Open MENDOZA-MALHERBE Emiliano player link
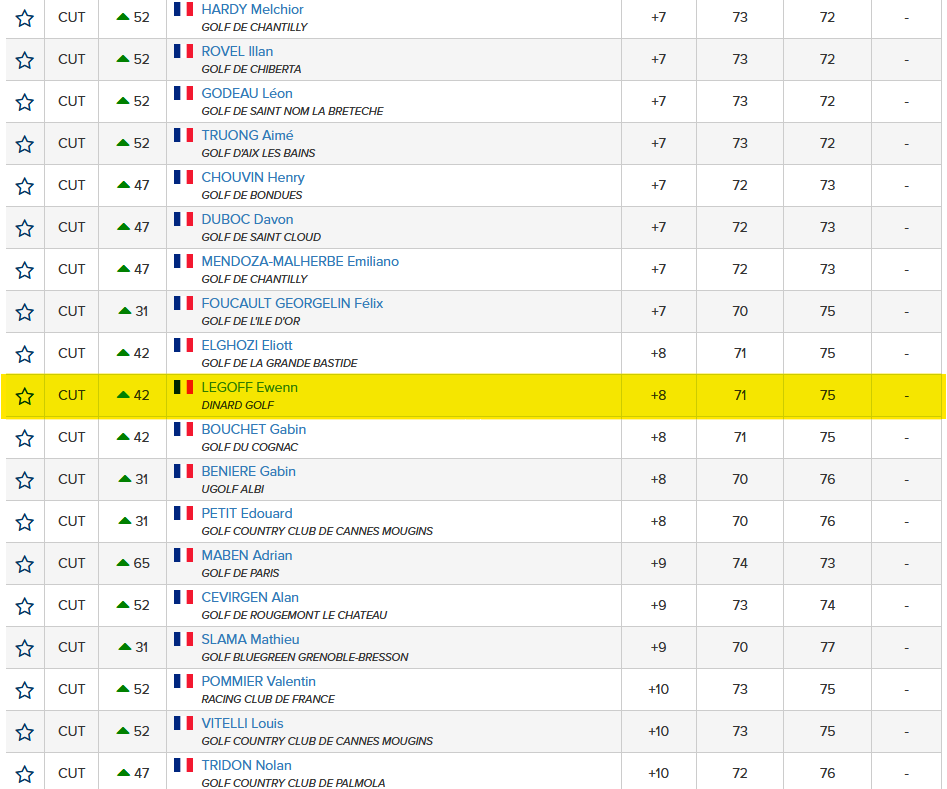Screen dimensions: 947x789 click(300, 261)
